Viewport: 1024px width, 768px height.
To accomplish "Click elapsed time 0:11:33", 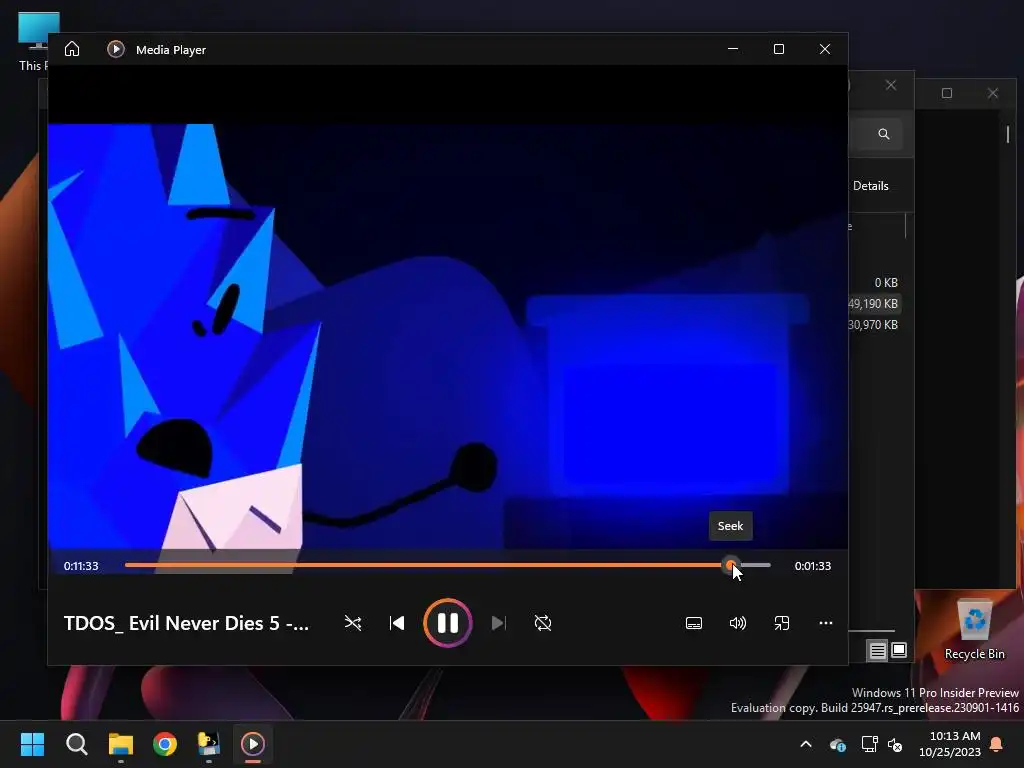I will coord(81,566).
